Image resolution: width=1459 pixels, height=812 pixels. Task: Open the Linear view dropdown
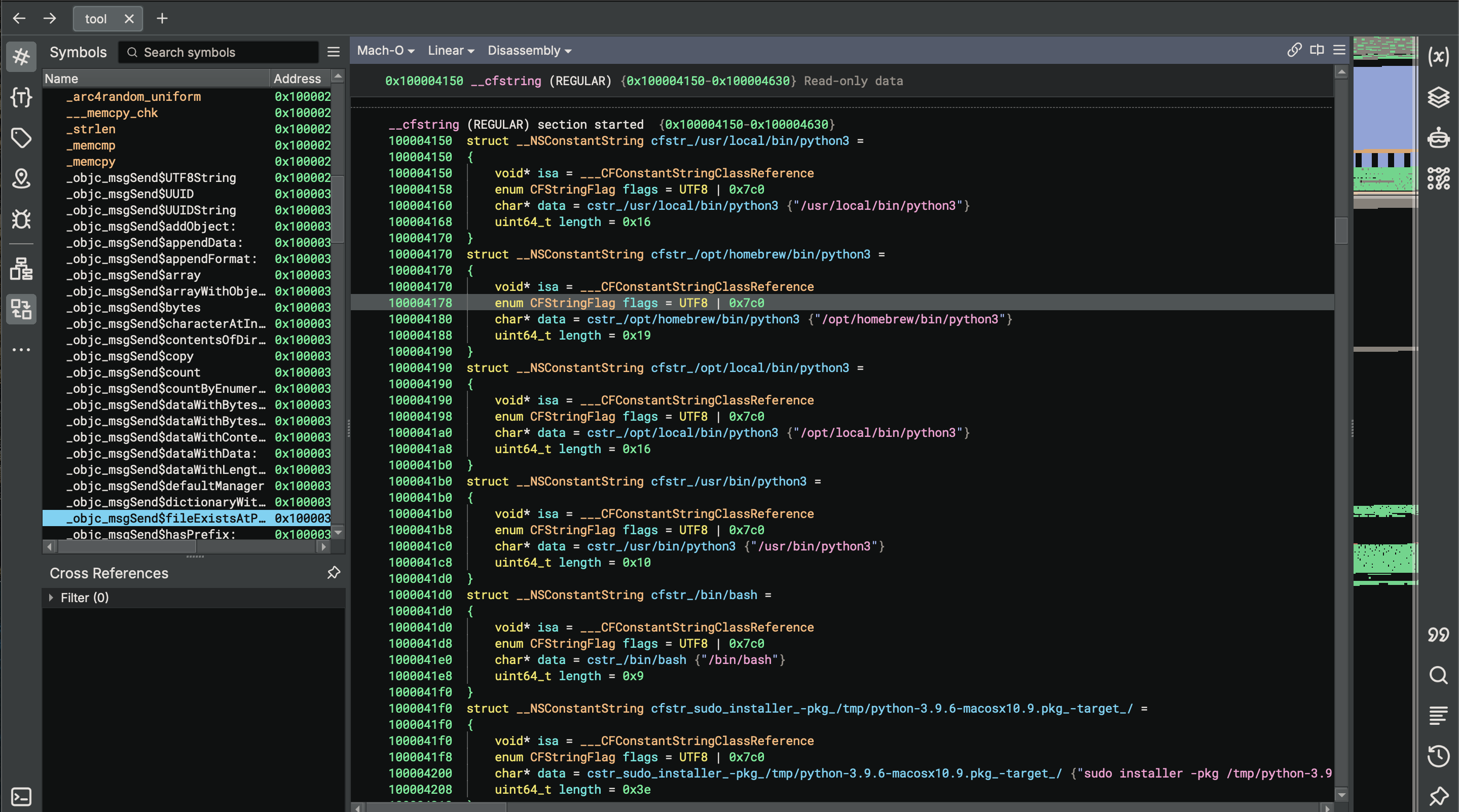tap(451, 50)
